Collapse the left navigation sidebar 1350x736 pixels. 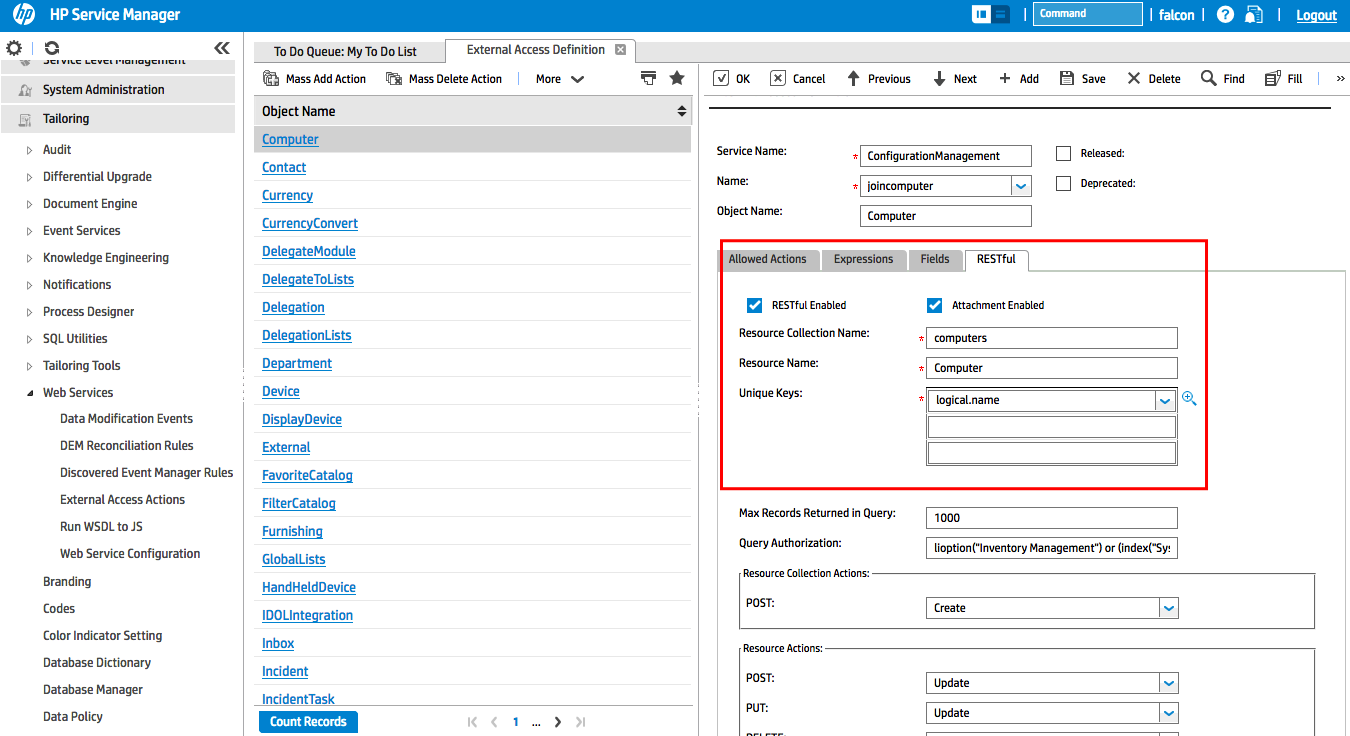(222, 48)
